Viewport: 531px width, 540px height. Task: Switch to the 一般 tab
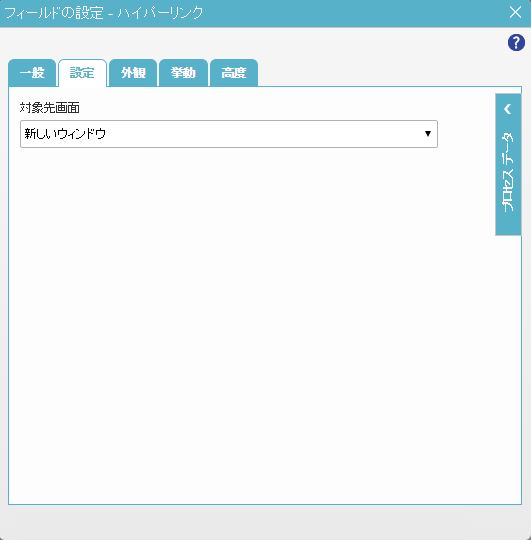pyautogui.click(x=32, y=73)
